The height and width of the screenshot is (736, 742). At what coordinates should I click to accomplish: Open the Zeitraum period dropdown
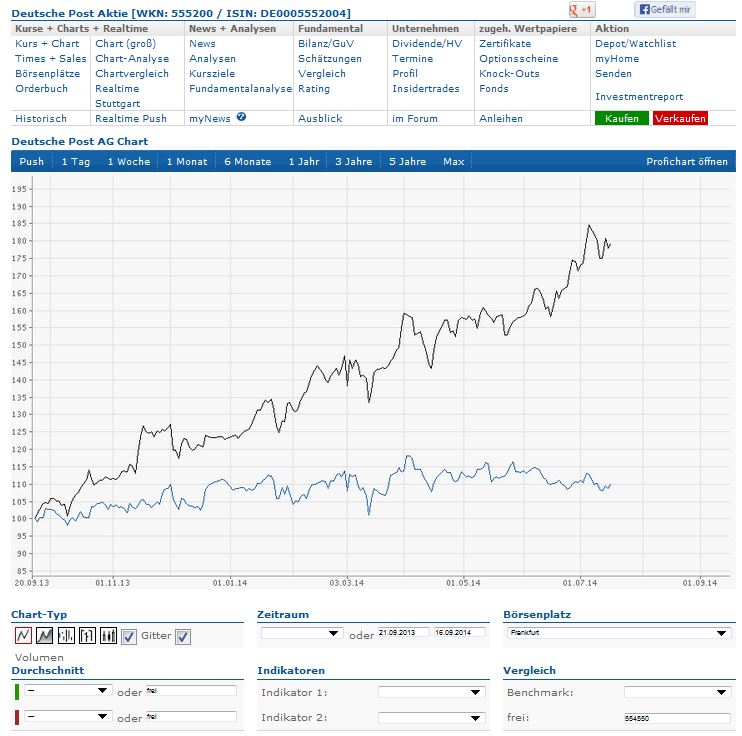[x=302, y=633]
